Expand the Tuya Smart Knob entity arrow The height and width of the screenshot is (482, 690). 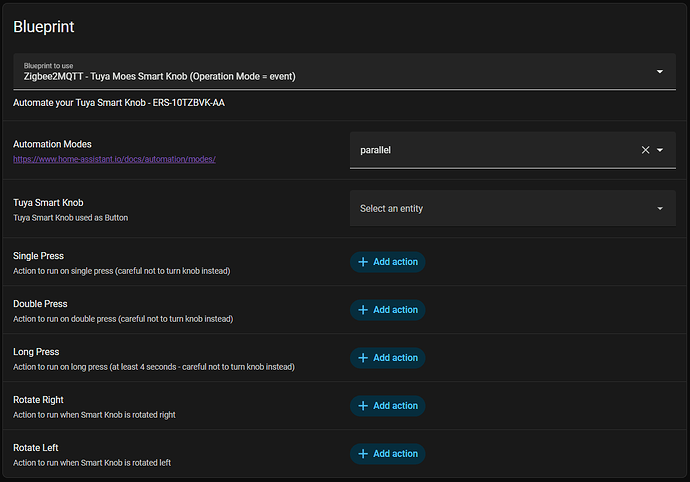[661, 209]
